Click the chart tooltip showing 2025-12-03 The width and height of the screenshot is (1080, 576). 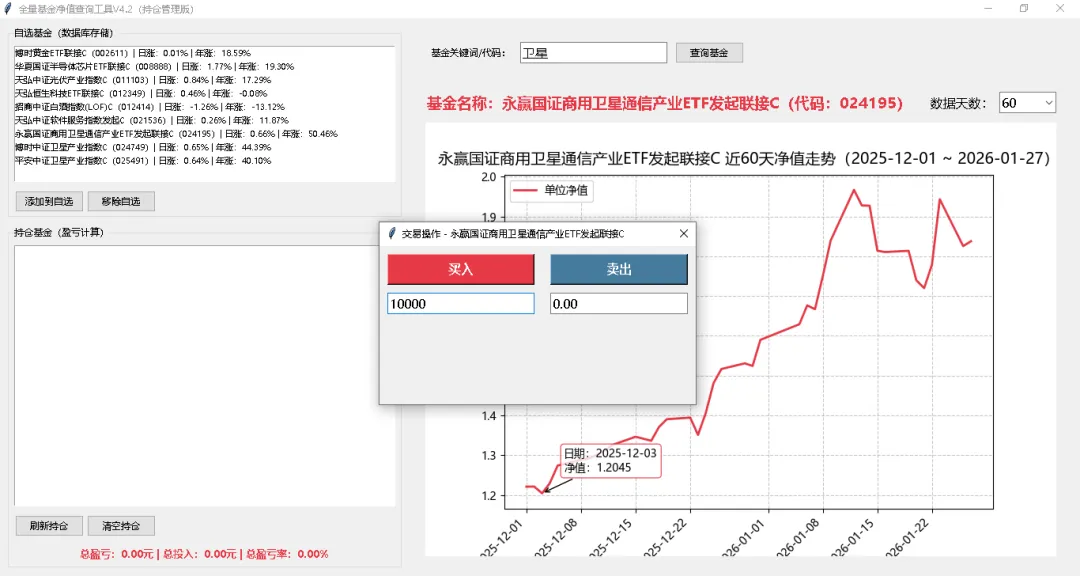pos(610,460)
